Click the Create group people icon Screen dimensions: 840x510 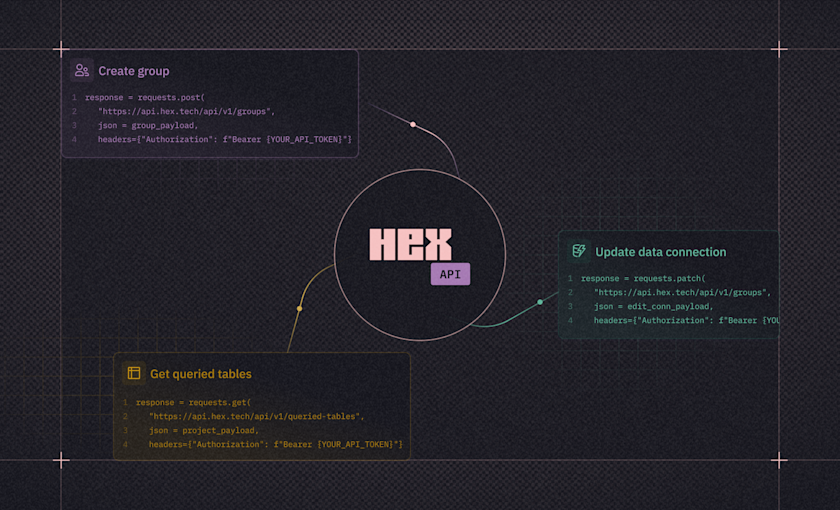click(82, 70)
